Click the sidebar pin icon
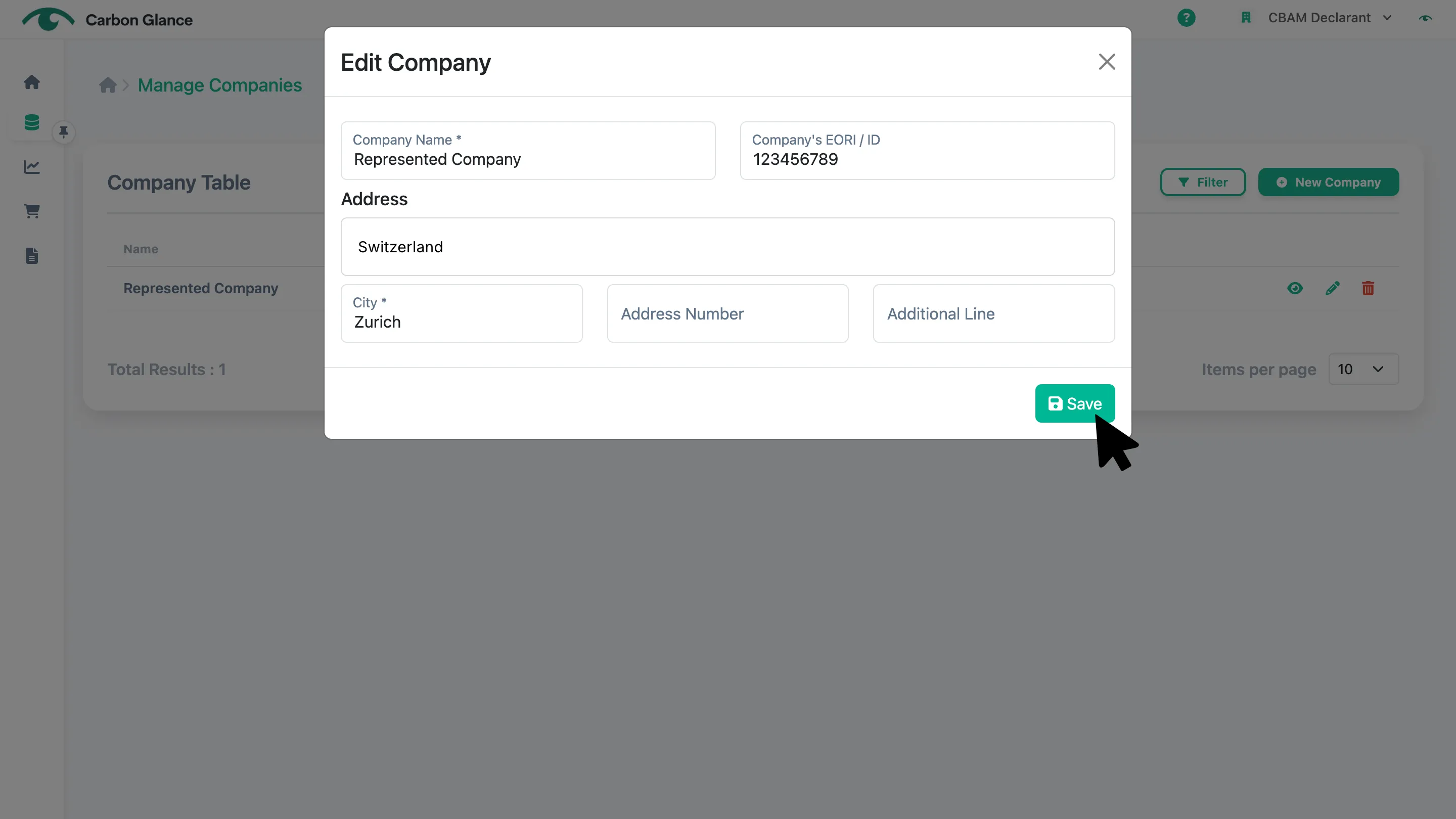The height and width of the screenshot is (819, 1456). pyautogui.click(x=63, y=132)
